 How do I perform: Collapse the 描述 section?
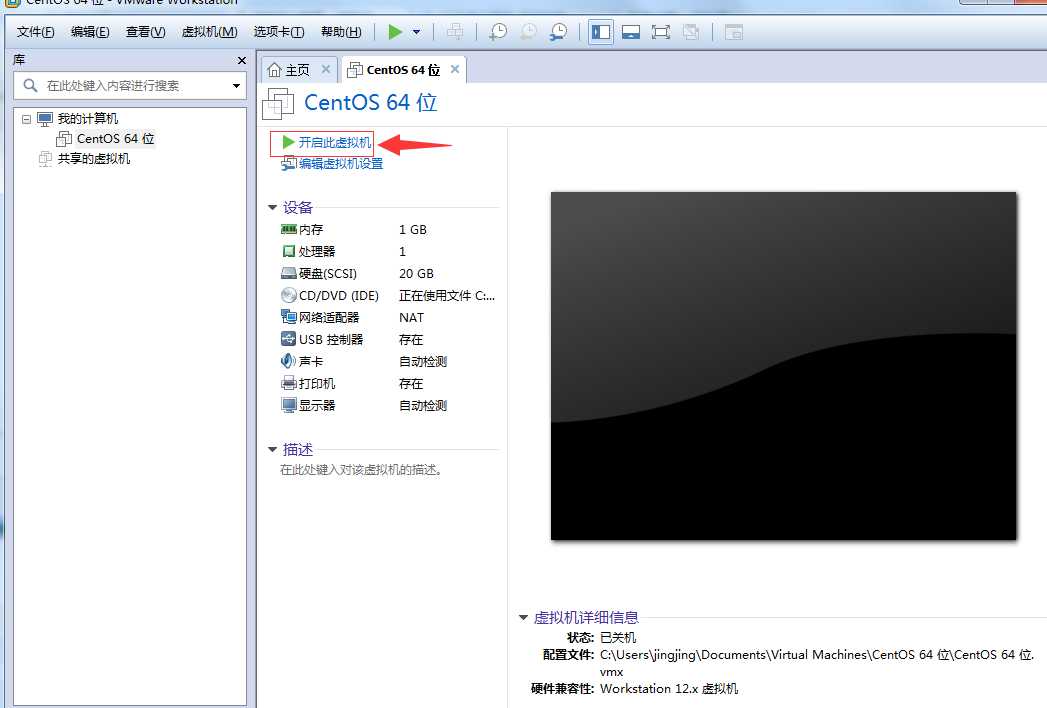point(272,450)
